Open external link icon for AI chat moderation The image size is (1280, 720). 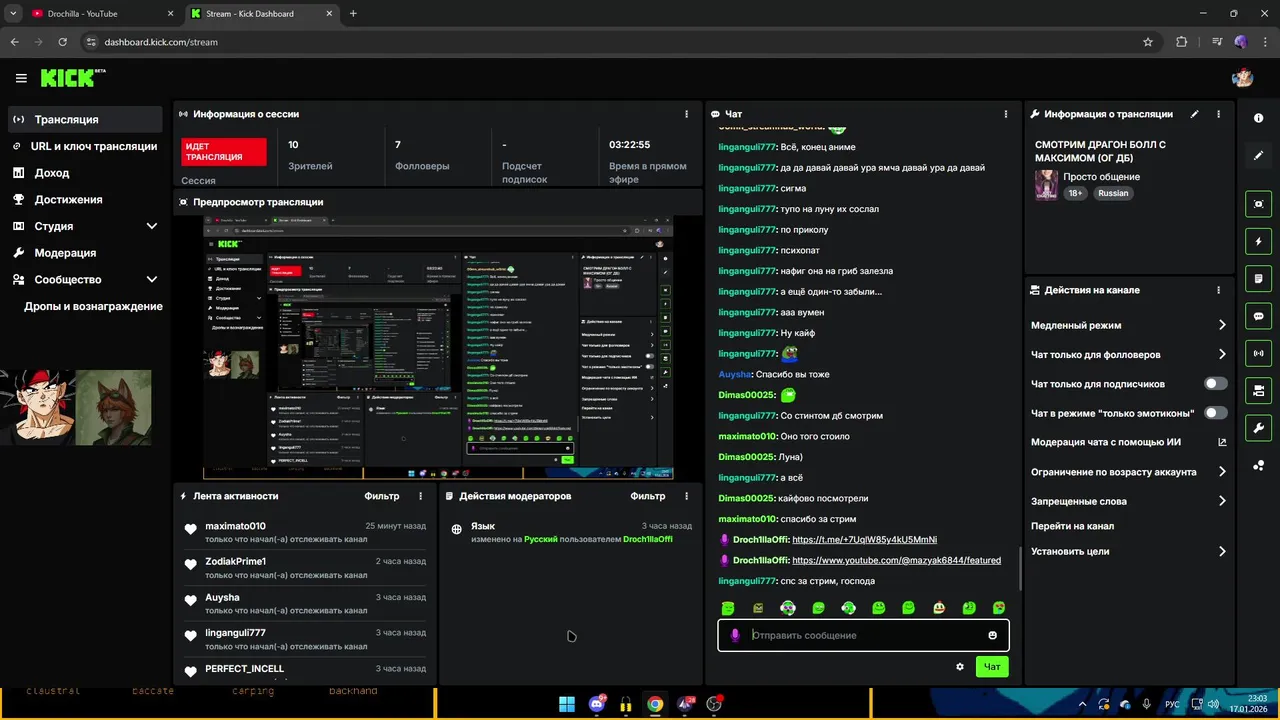point(1222,442)
